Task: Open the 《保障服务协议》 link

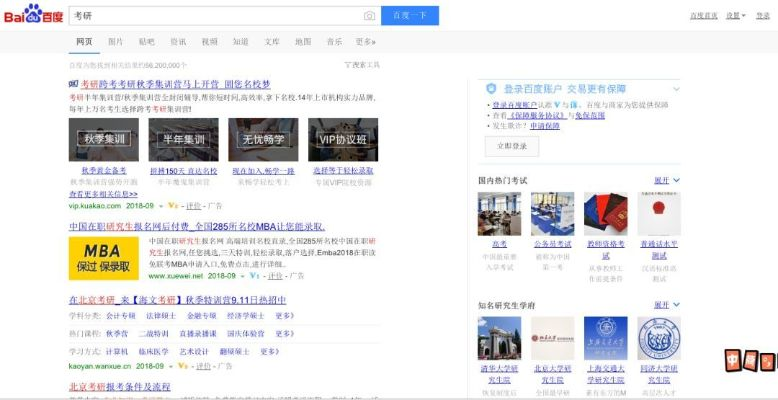Action: pyautogui.click(x=537, y=116)
